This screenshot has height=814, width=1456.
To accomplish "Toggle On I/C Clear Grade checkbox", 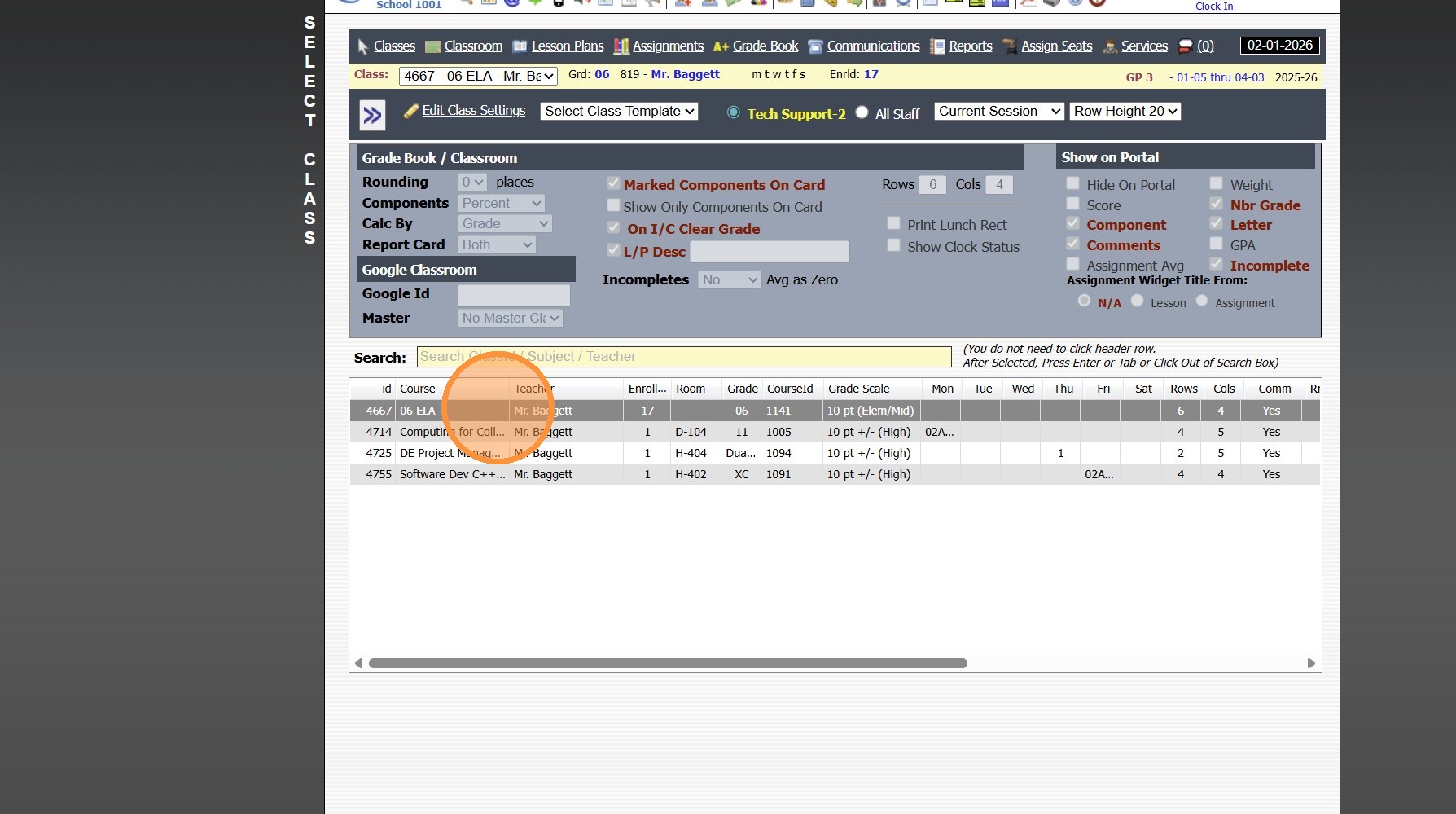I will (x=613, y=228).
